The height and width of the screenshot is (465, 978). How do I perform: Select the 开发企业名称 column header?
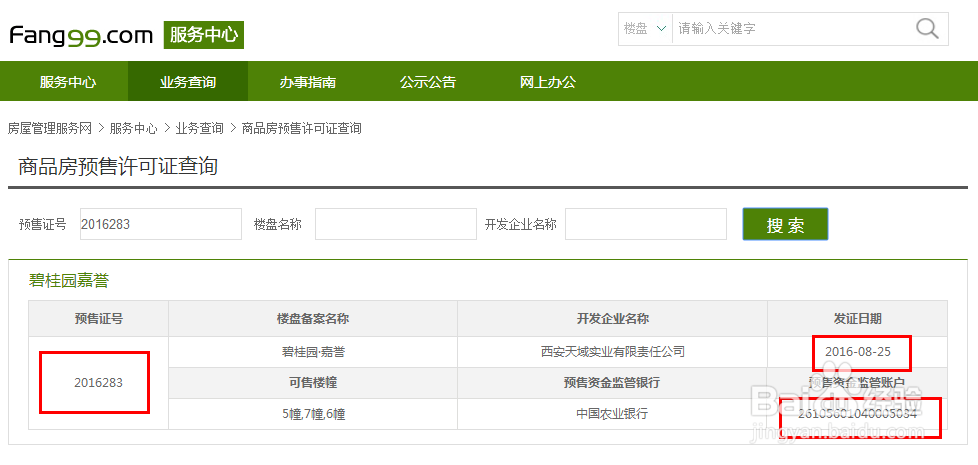(612, 319)
